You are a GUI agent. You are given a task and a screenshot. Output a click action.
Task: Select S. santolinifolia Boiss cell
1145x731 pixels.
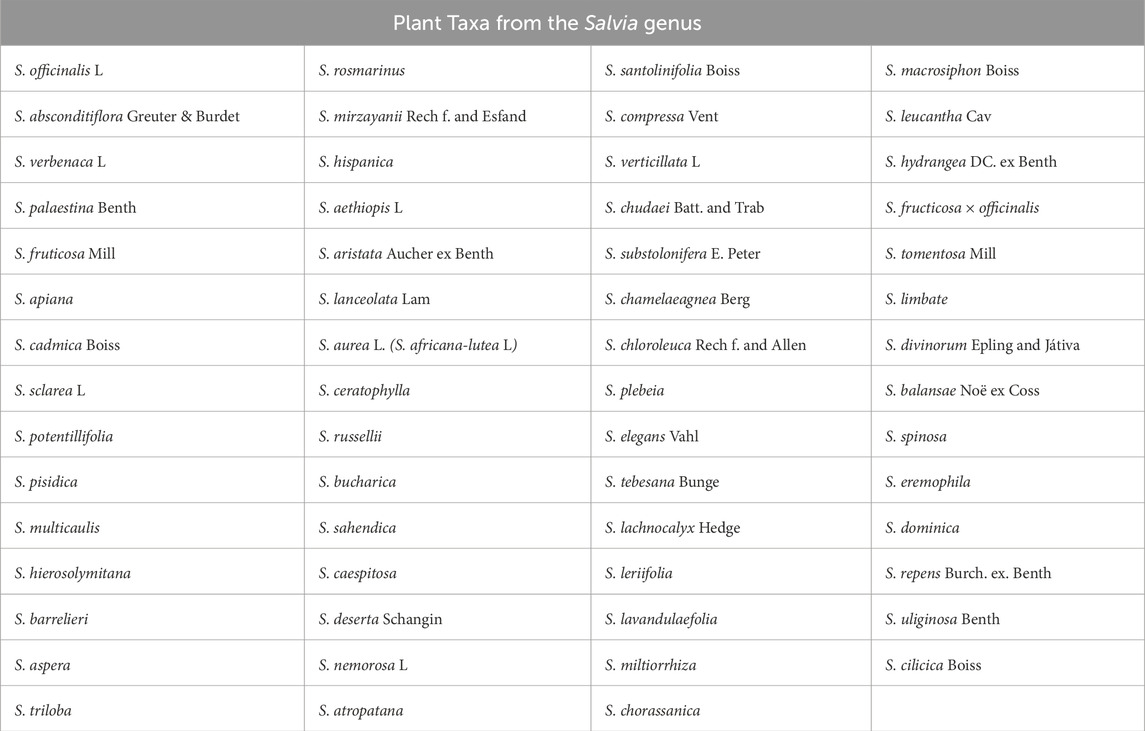(x=672, y=70)
